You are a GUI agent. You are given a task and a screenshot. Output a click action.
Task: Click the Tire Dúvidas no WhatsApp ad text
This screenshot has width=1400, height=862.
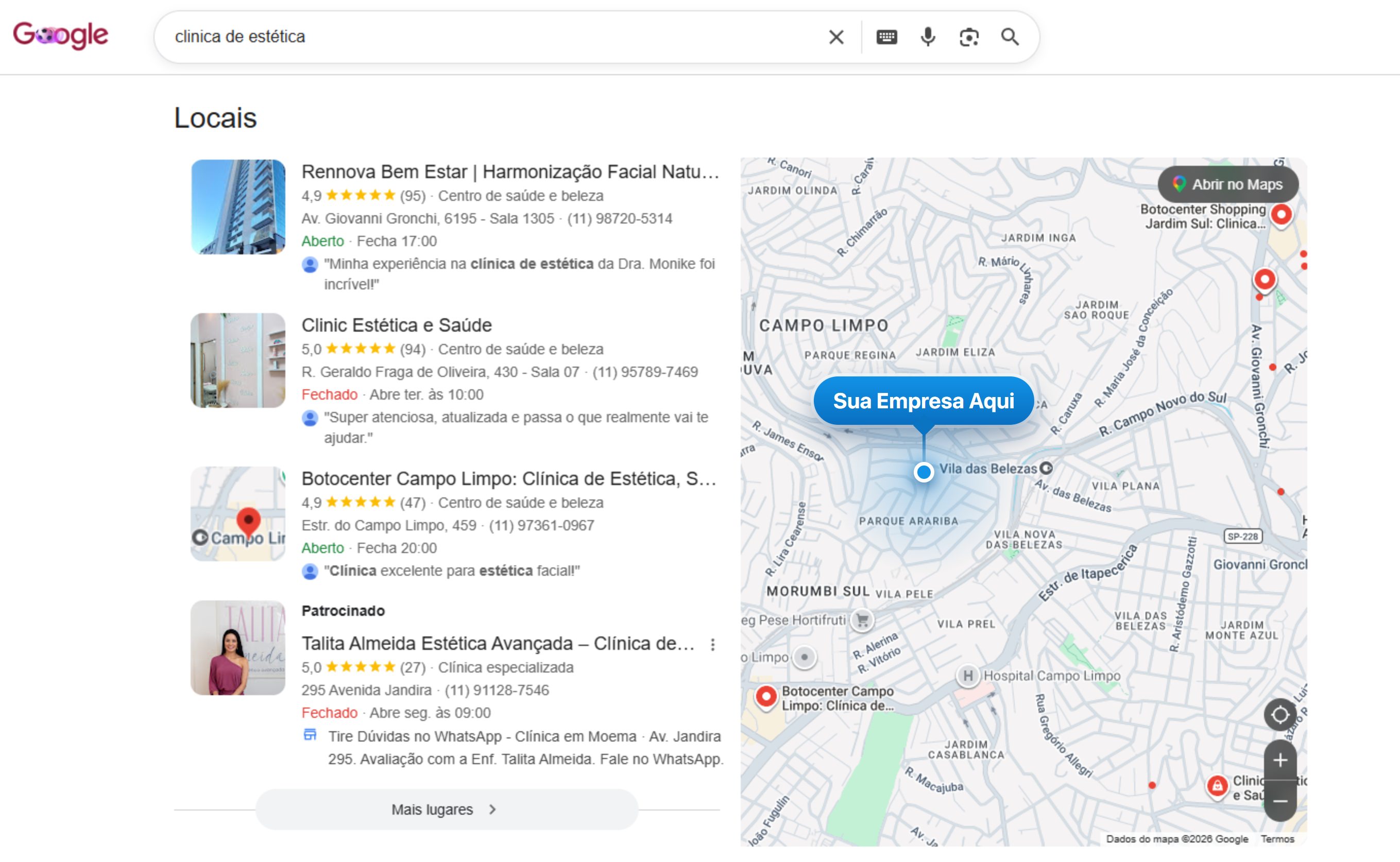point(526,747)
